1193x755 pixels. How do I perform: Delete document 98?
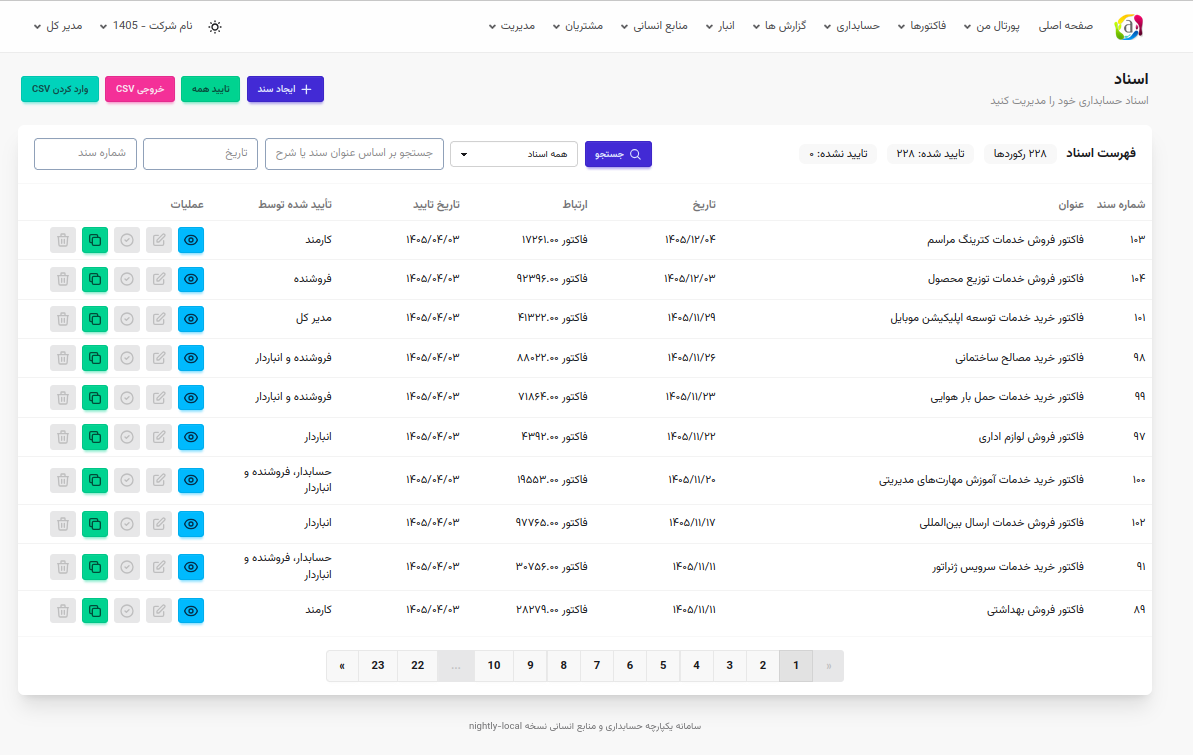[63, 358]
